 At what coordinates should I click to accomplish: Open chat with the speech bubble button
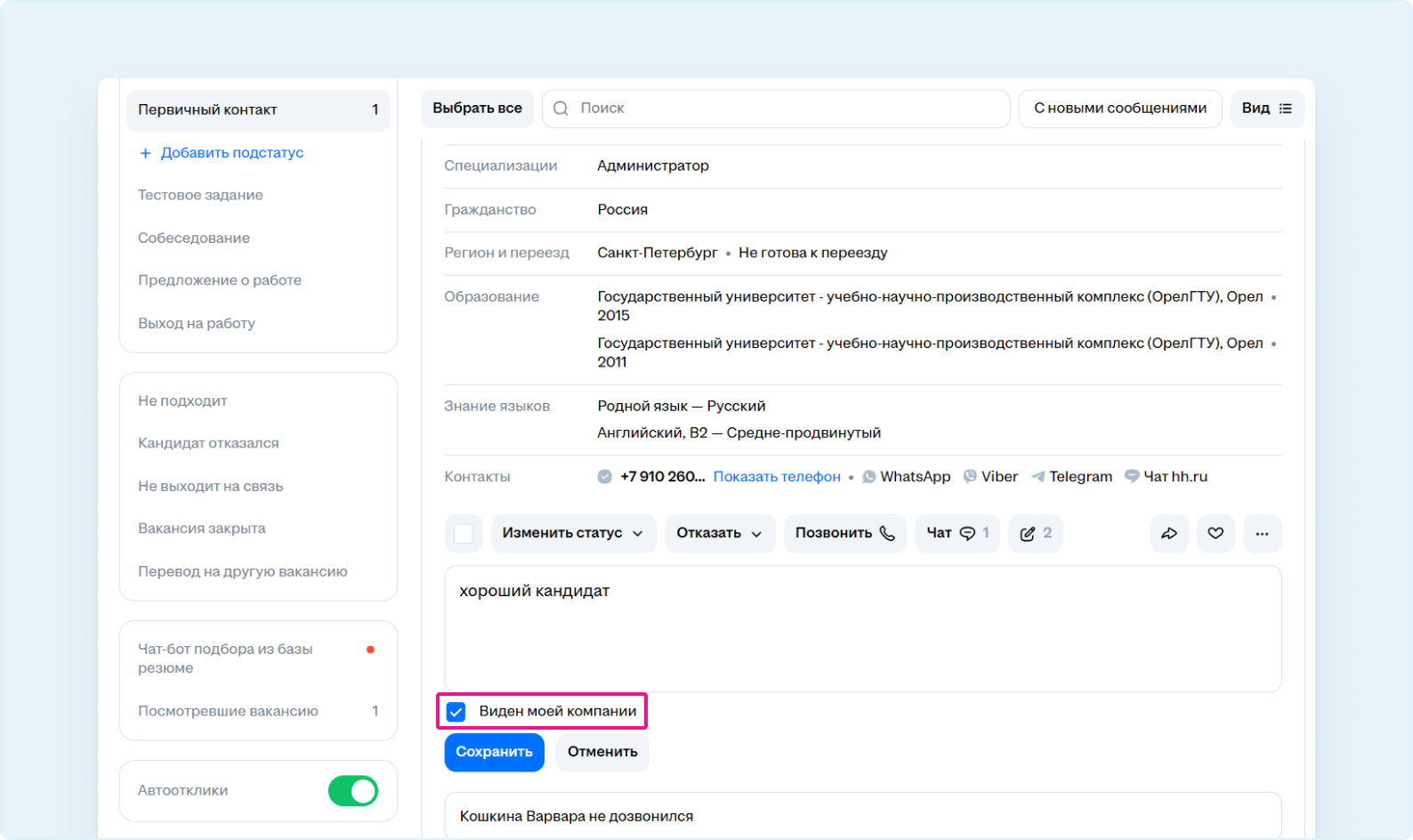[x=957, y=534]
